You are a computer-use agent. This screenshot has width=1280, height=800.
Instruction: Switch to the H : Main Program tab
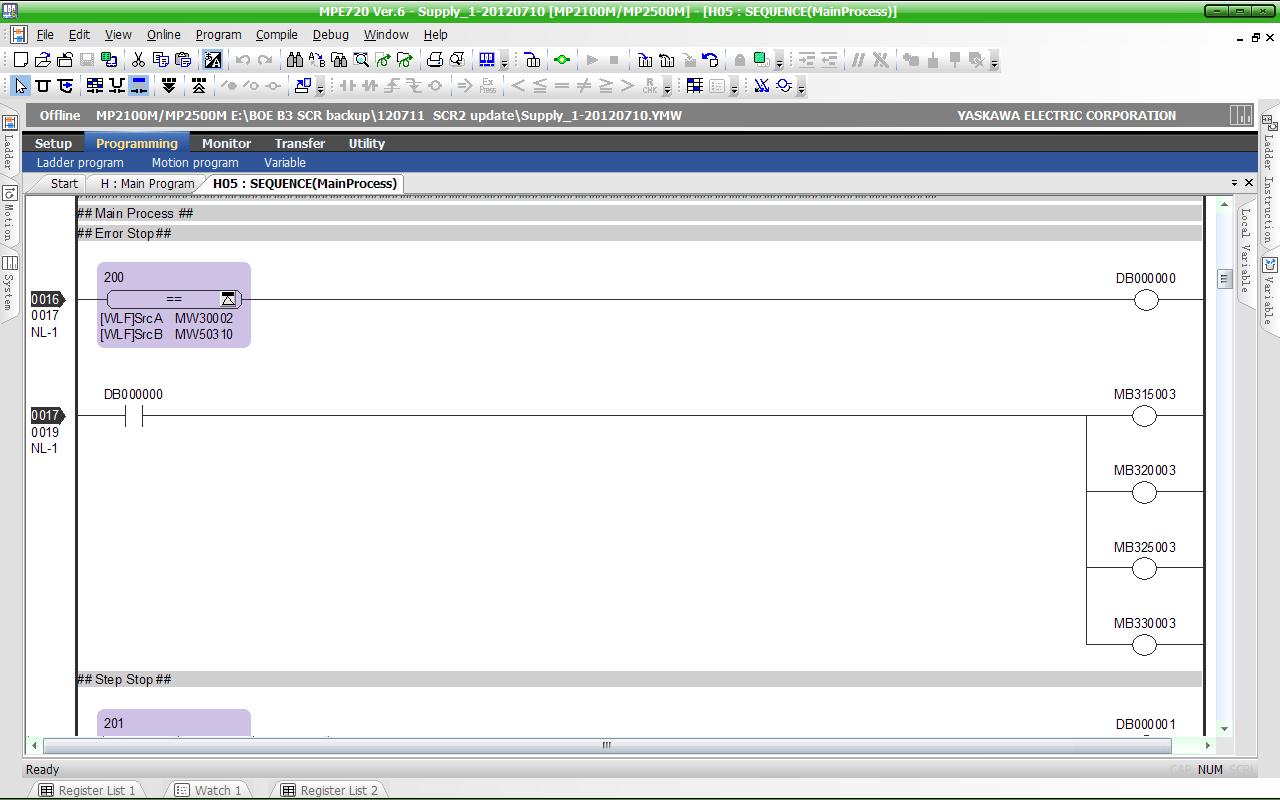(x=147, y=184)
